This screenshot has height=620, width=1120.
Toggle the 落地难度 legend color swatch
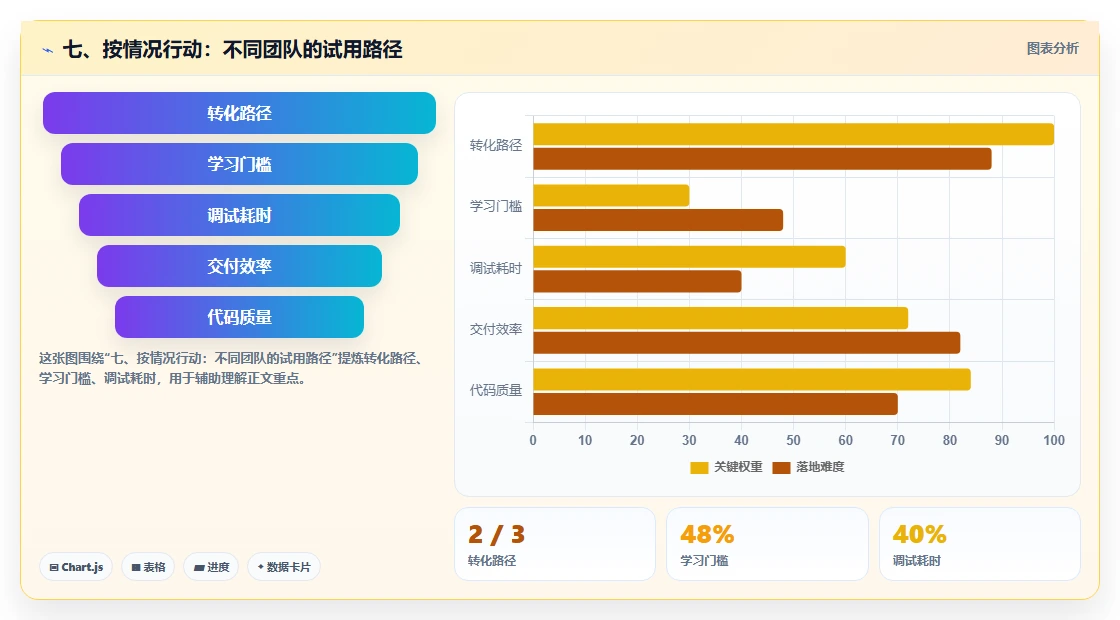pyautogui.click(x=781, y=467)
